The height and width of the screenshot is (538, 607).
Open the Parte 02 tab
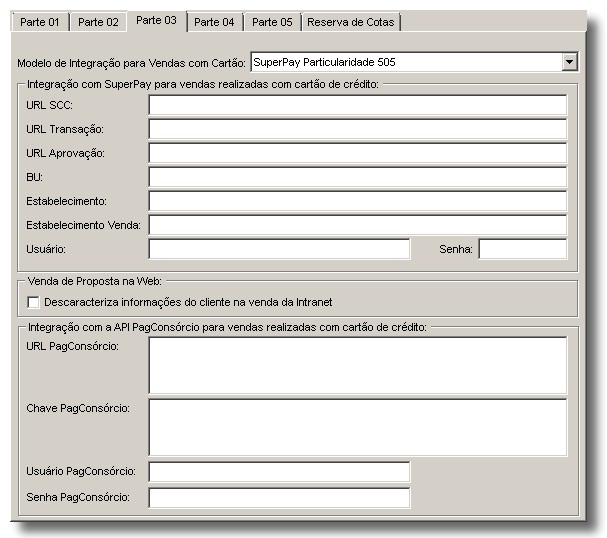98,22
